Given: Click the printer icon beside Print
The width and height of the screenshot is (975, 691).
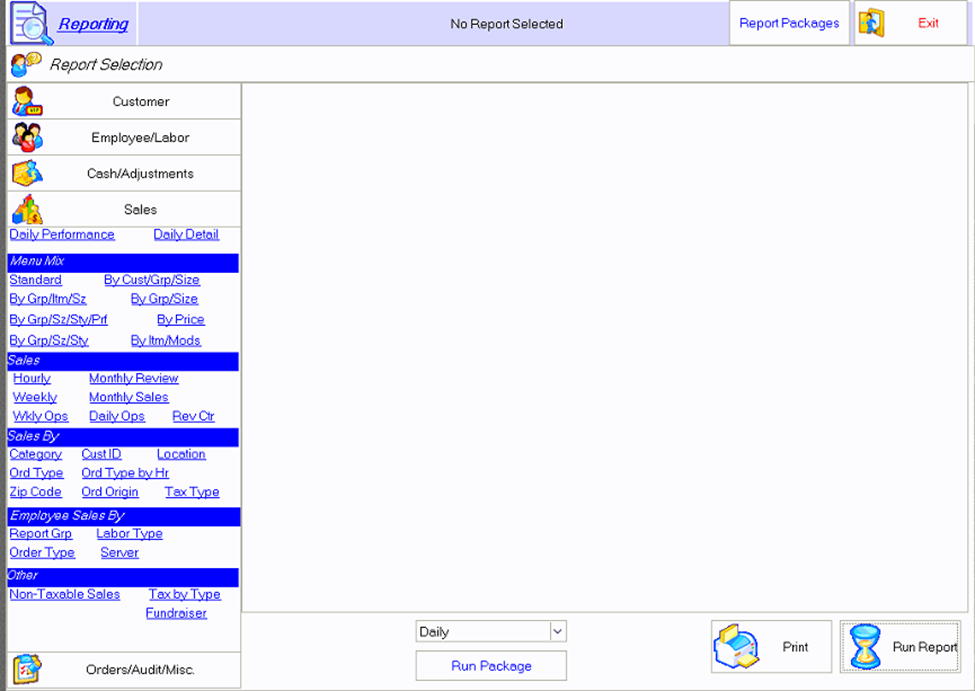Looking at the screenshot, I should pos(737,647).
